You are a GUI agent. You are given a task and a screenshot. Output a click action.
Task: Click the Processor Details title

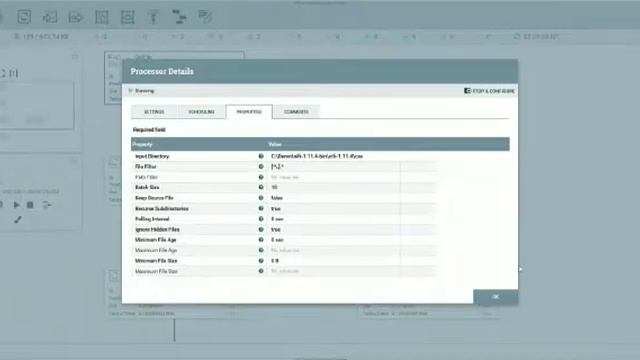[162, 71]
